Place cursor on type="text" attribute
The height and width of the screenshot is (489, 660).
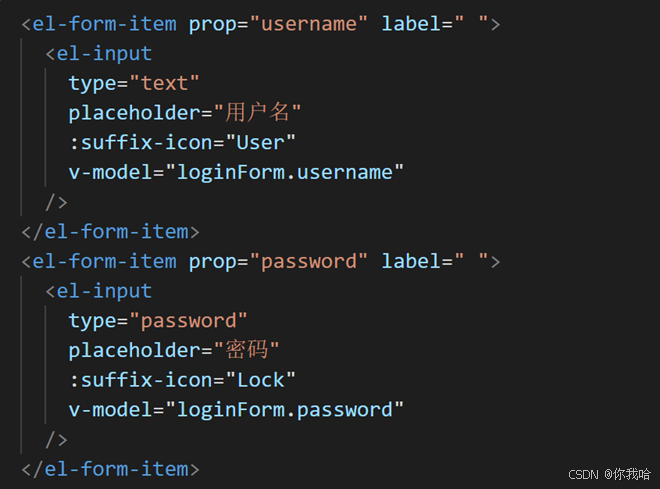coord(134,83)
